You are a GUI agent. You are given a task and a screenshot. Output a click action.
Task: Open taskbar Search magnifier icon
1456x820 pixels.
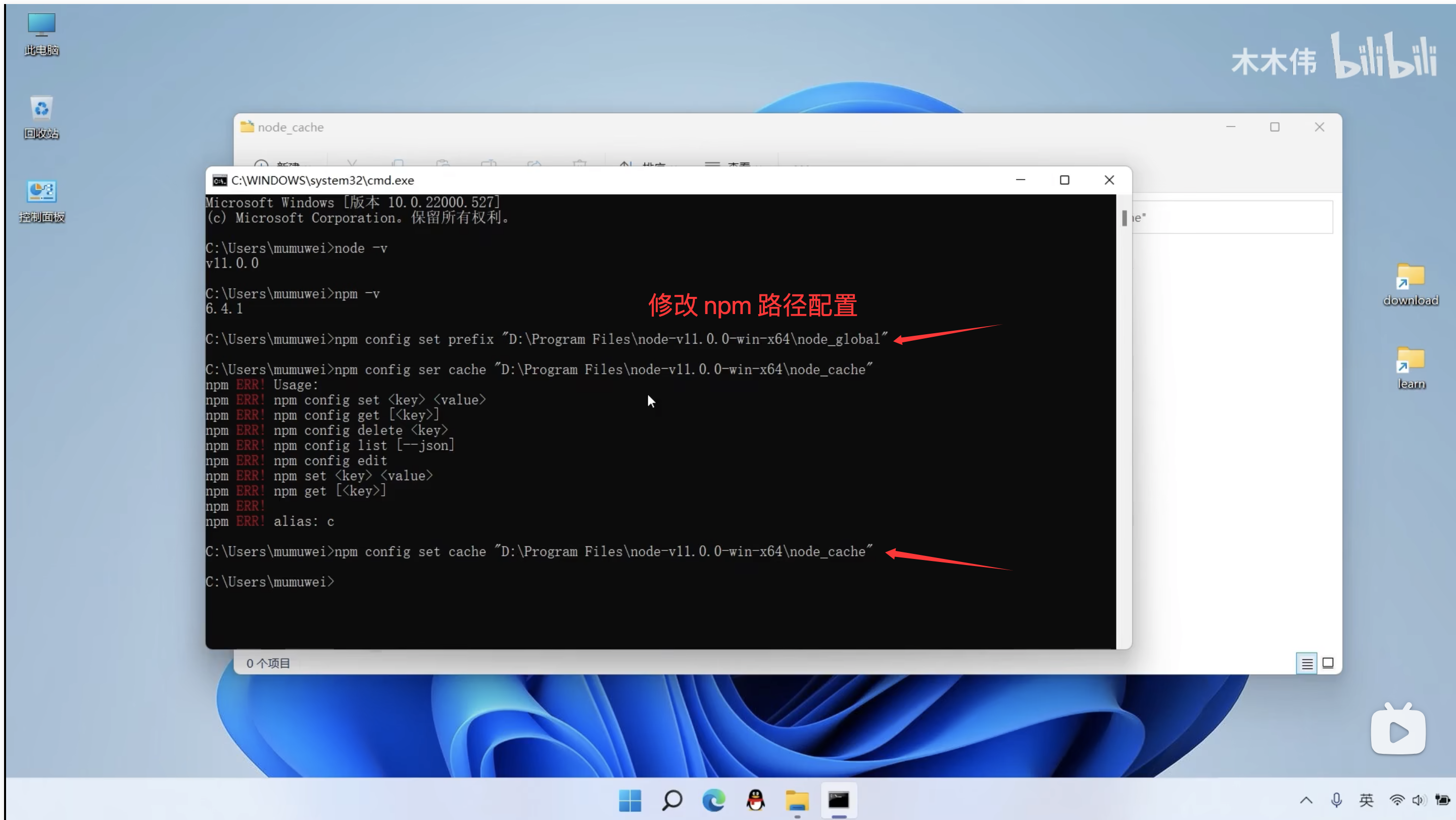click(671, 800)
